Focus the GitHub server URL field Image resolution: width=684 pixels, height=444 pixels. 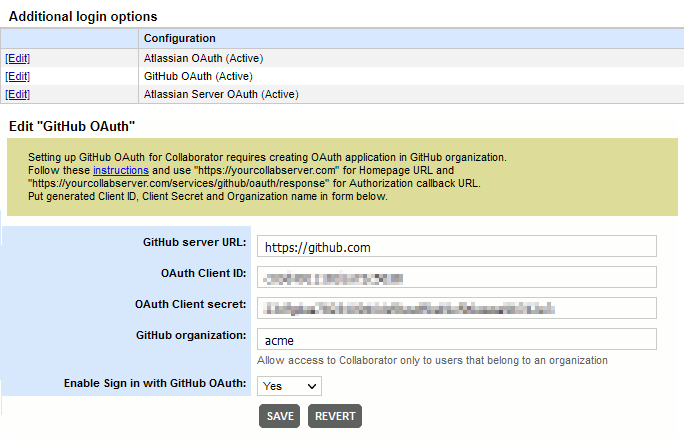click(455, 246)
